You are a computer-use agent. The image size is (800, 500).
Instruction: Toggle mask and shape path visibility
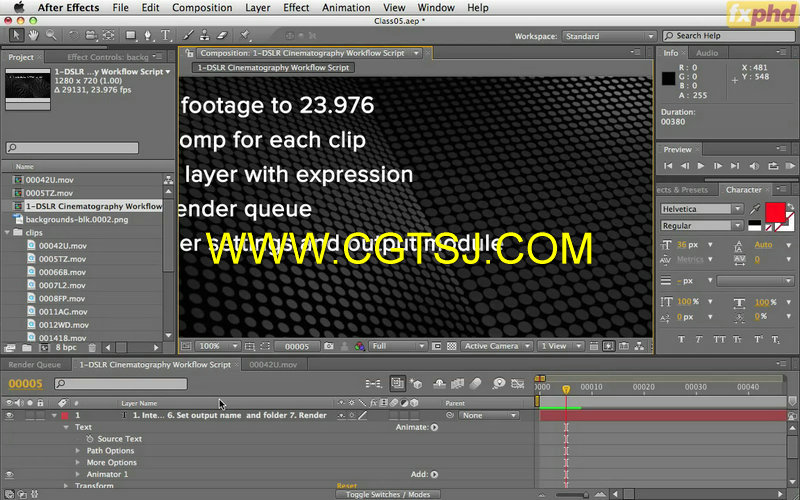[x=265, y=346]
